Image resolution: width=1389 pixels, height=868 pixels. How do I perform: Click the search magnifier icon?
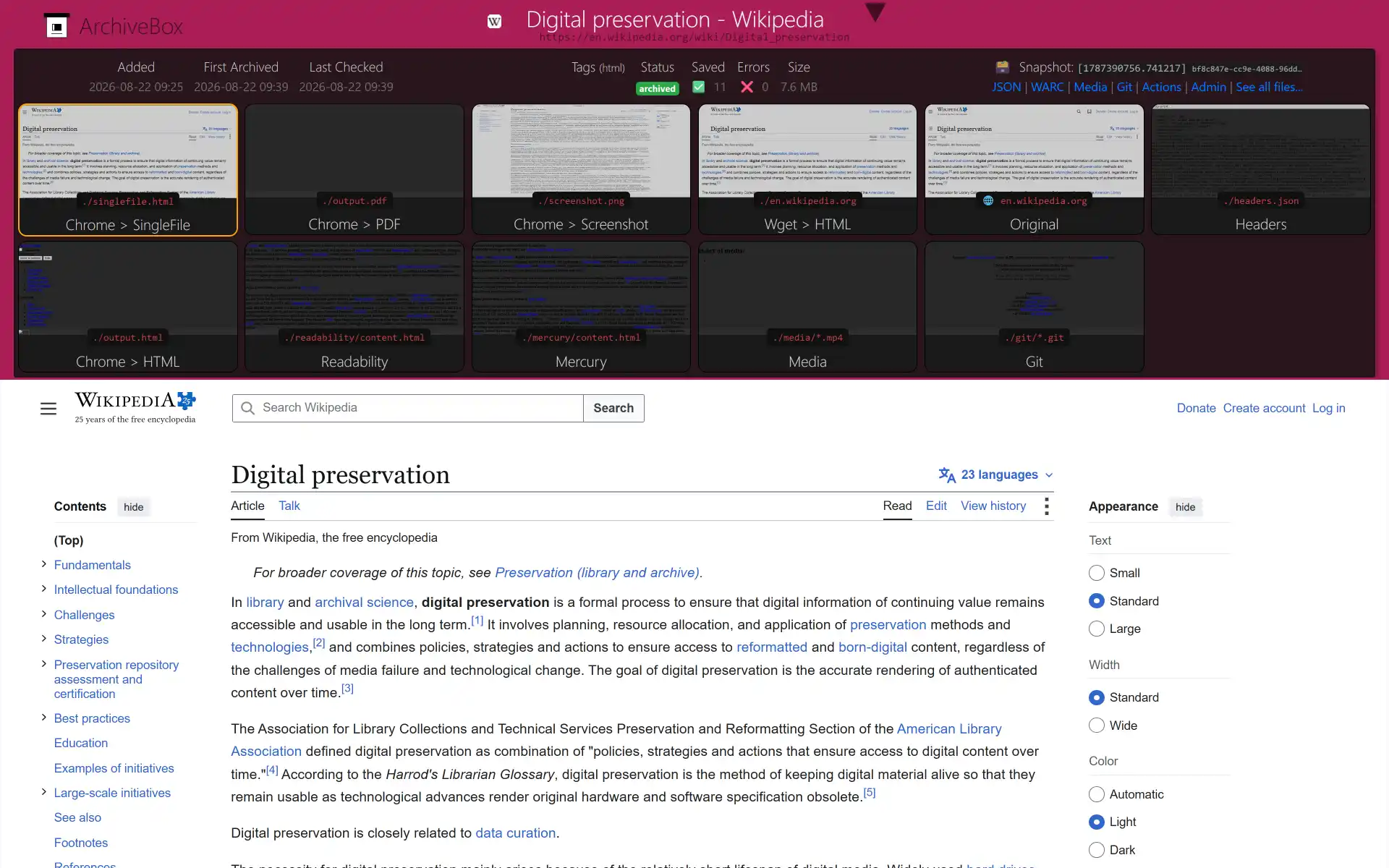point(247,408)
